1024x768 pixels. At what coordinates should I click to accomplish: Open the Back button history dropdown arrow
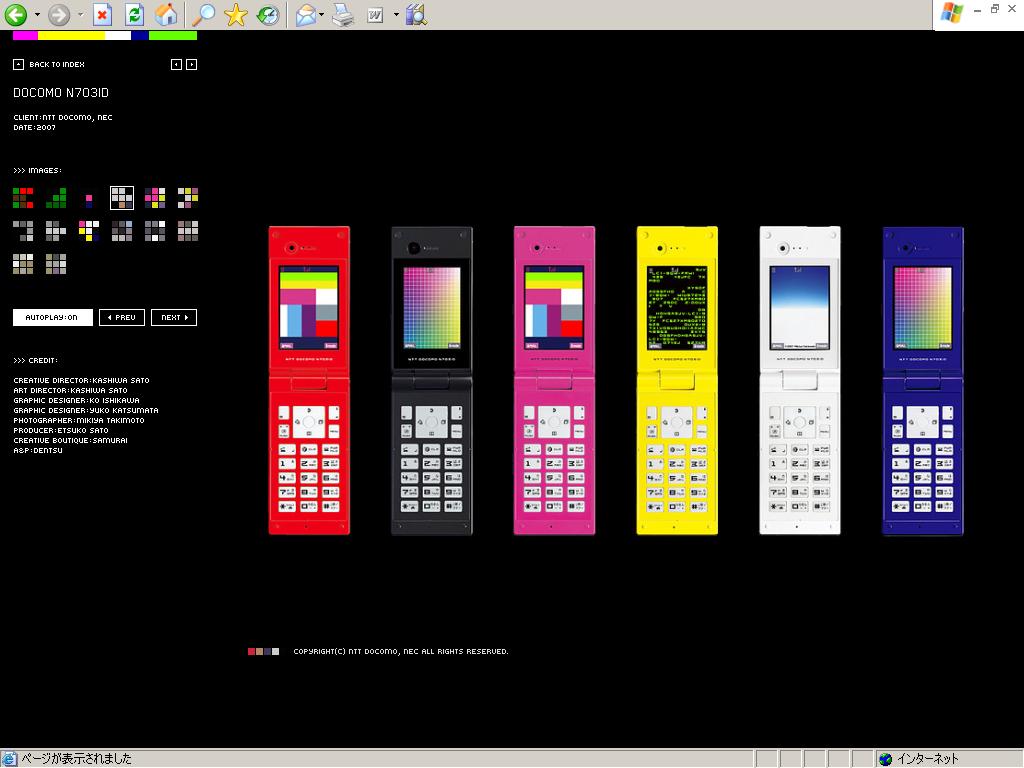pos(37,14)
